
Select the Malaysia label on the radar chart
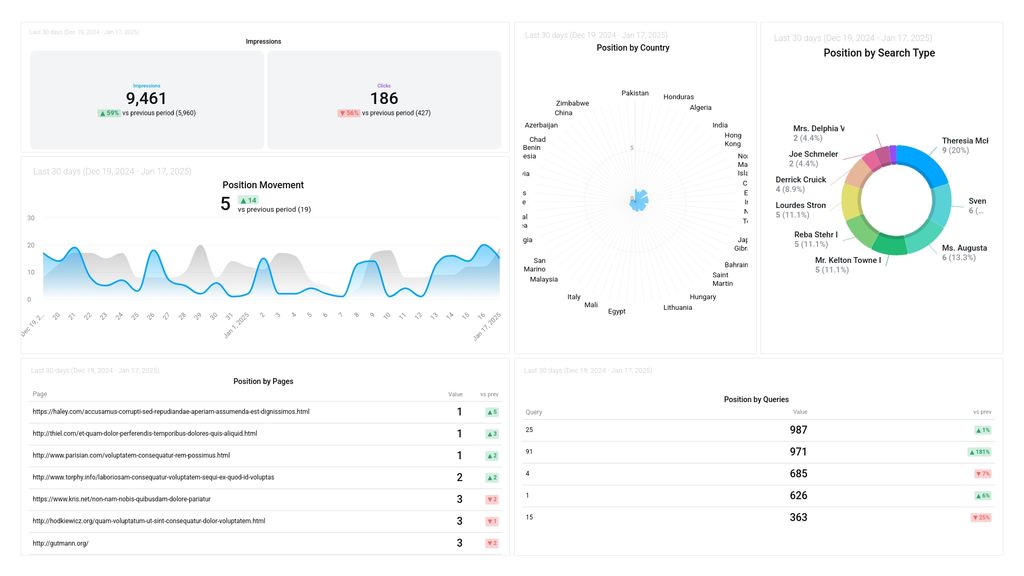(x=544, y=280)
